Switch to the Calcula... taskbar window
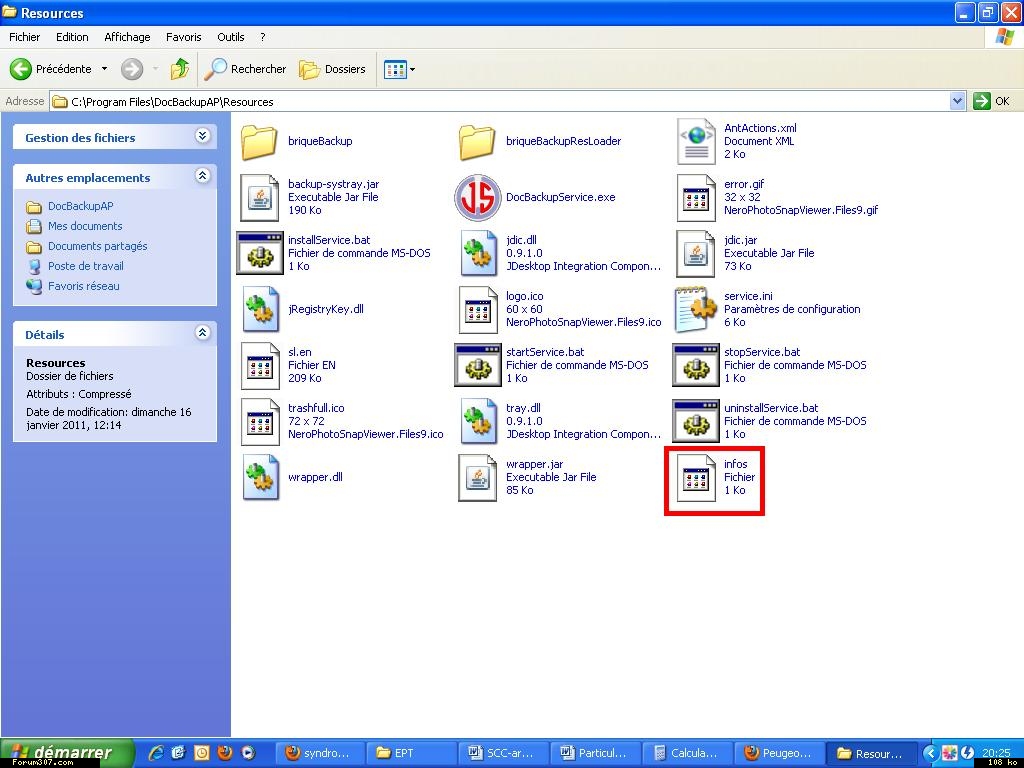The width and height of the screenshot is (1024, 768). click(x=688, y=753)
